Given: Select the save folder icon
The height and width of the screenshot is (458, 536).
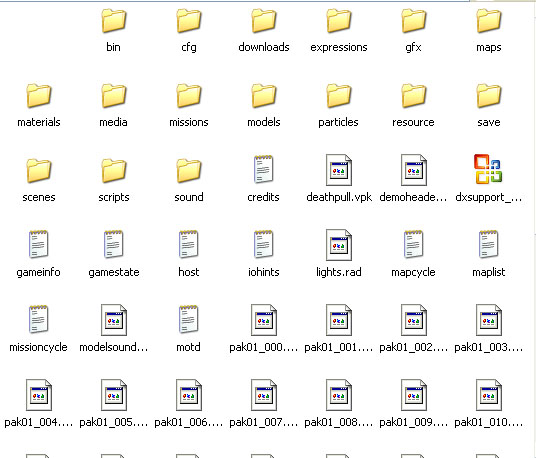Looking at the screenshot, I should (489, 96).
